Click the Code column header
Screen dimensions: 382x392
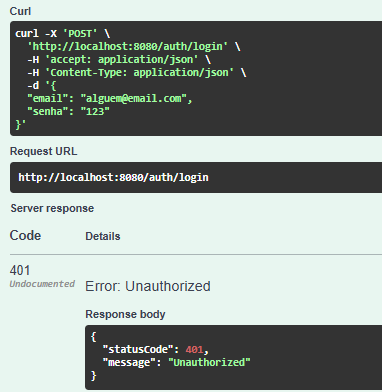(x=25, y=235)
